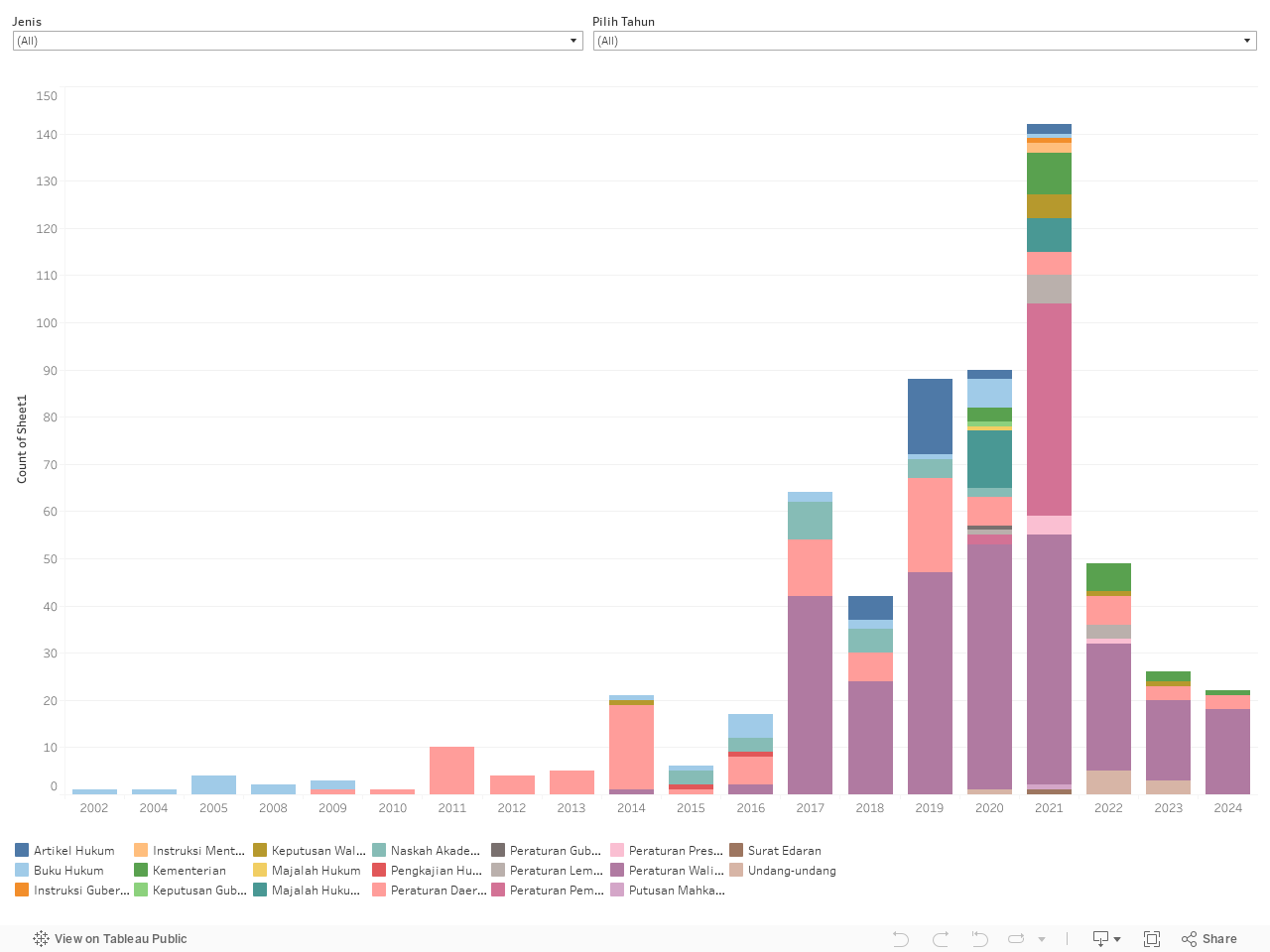Click the salmon segment of 2014 bar

(631, 747)
